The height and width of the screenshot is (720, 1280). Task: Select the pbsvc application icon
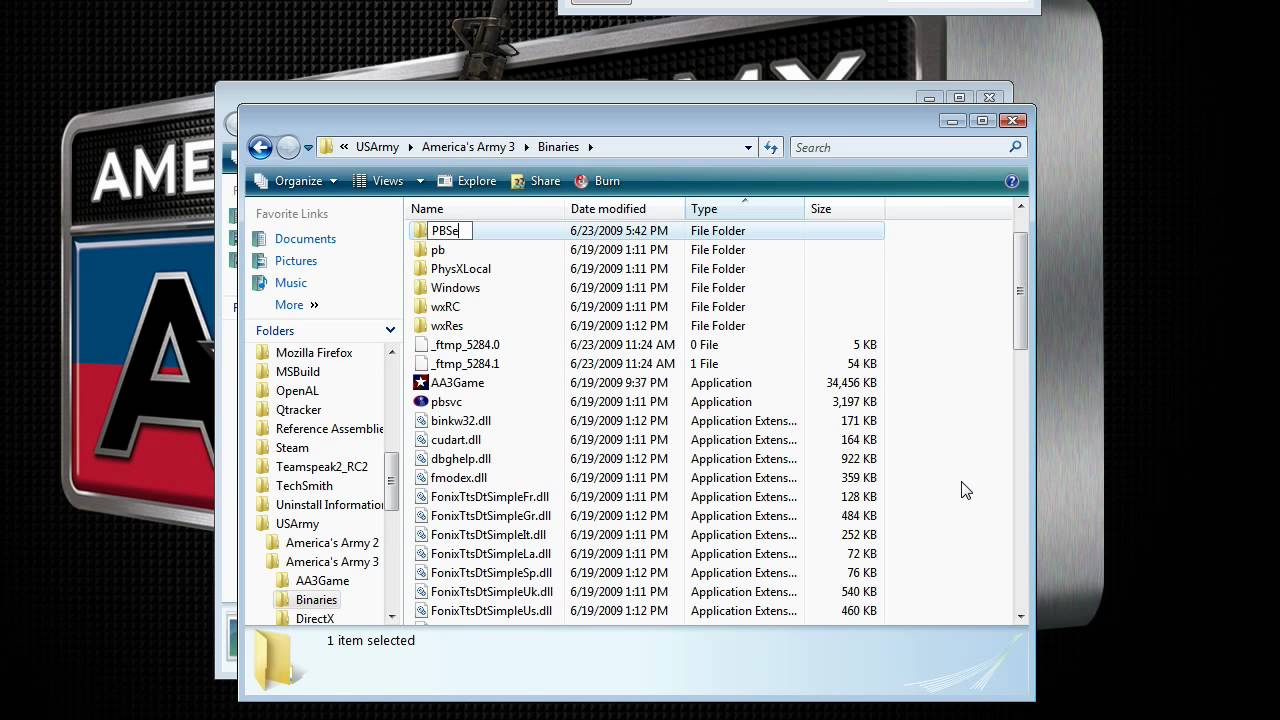pos(420,402)
